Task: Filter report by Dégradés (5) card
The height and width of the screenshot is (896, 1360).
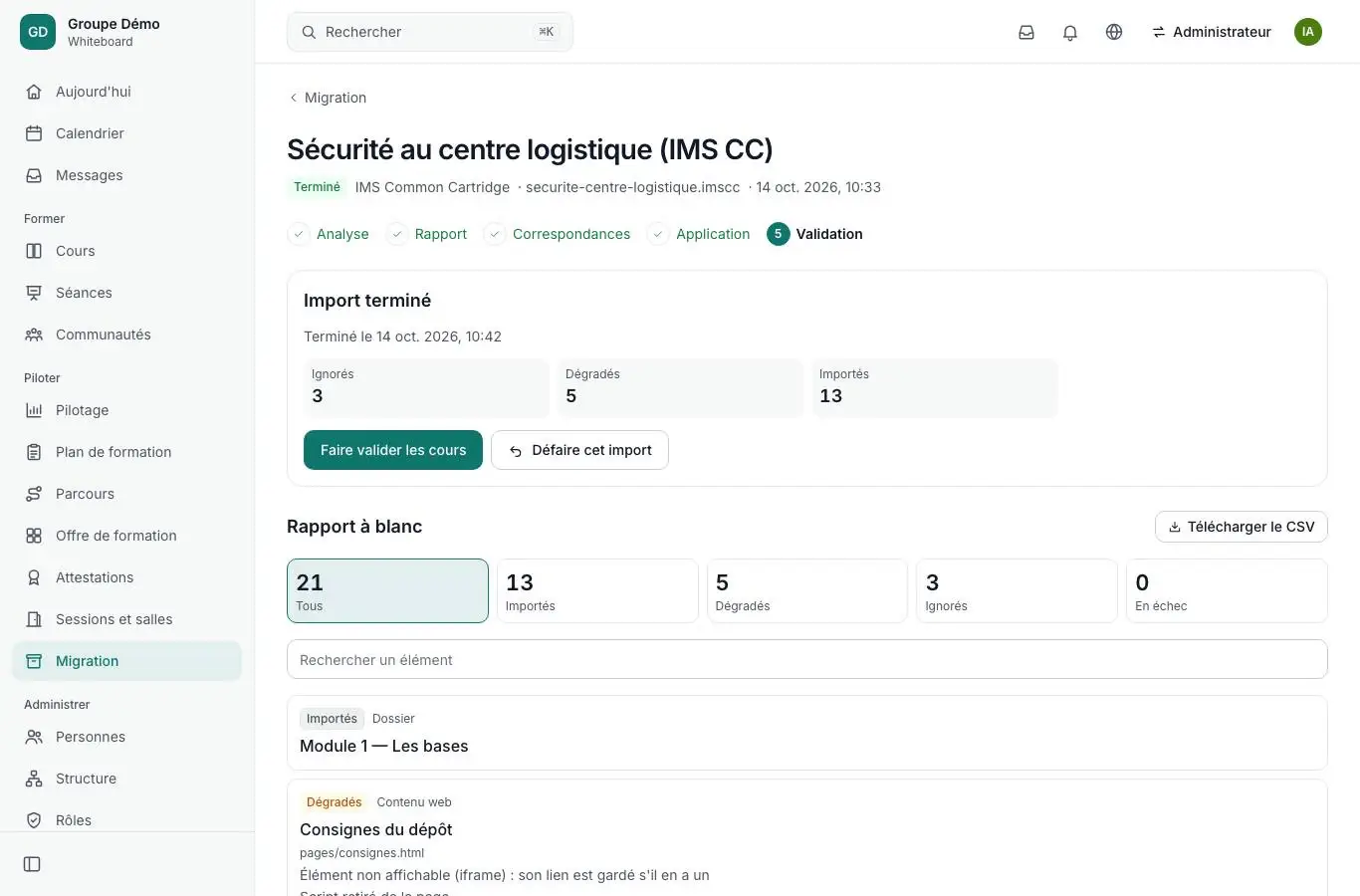Action: tap(807, 591)
